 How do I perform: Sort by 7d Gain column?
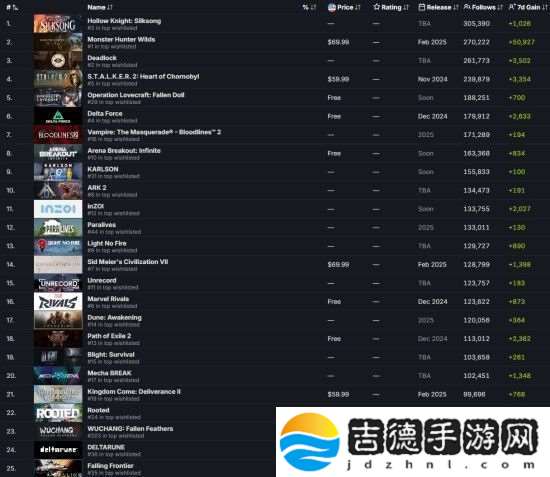528,7
